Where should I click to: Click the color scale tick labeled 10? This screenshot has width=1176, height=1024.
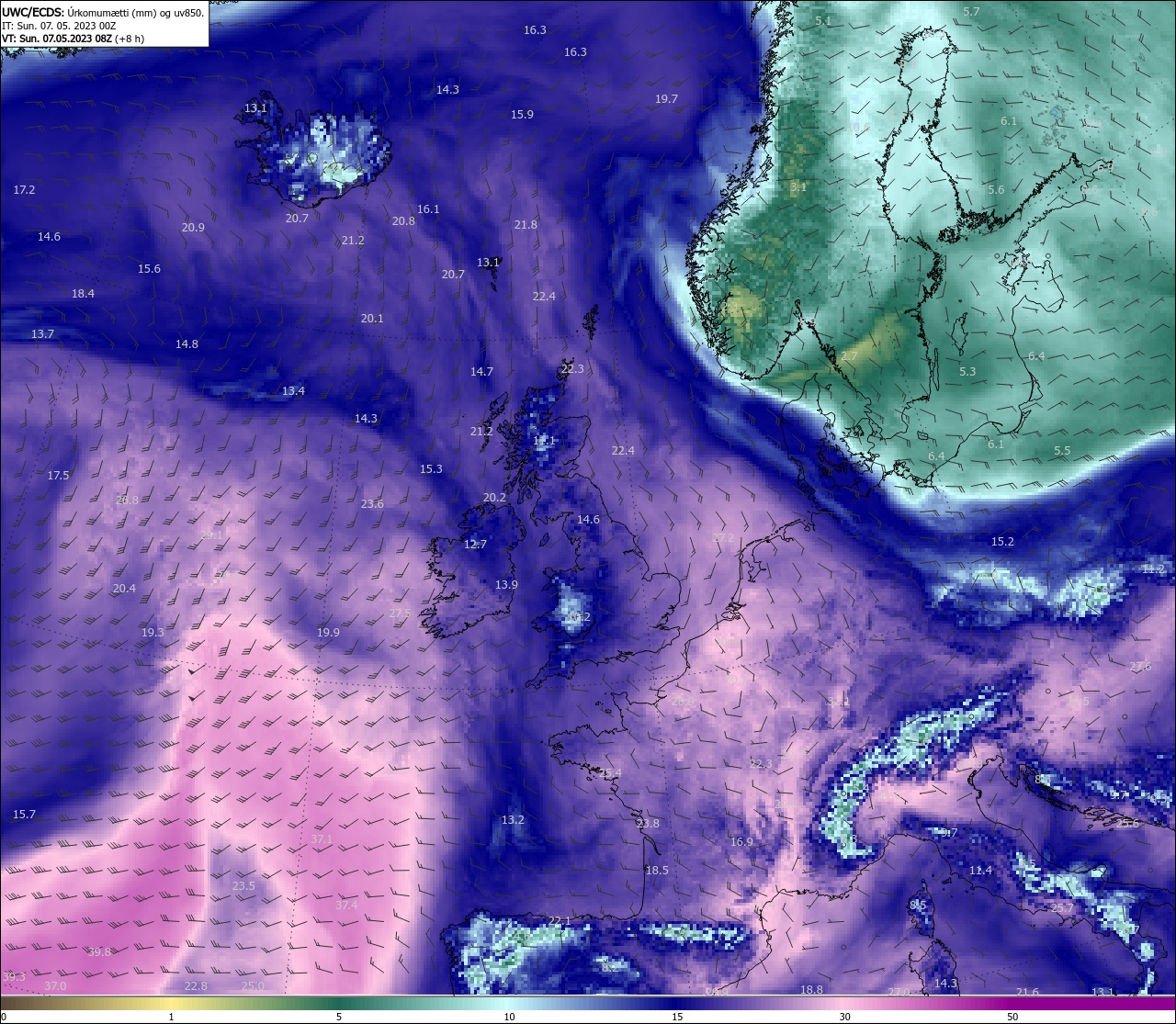click(x=509, y=1017)
